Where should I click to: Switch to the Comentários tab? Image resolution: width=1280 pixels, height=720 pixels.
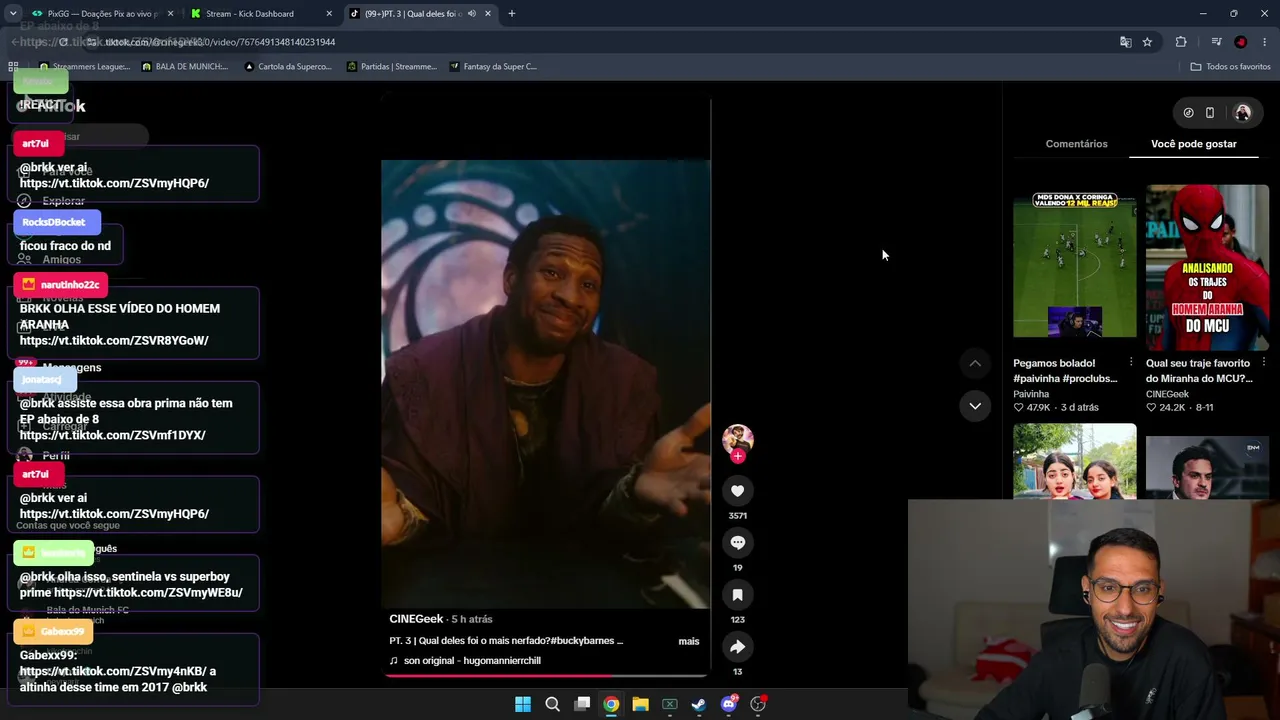tap(1076, 144)
